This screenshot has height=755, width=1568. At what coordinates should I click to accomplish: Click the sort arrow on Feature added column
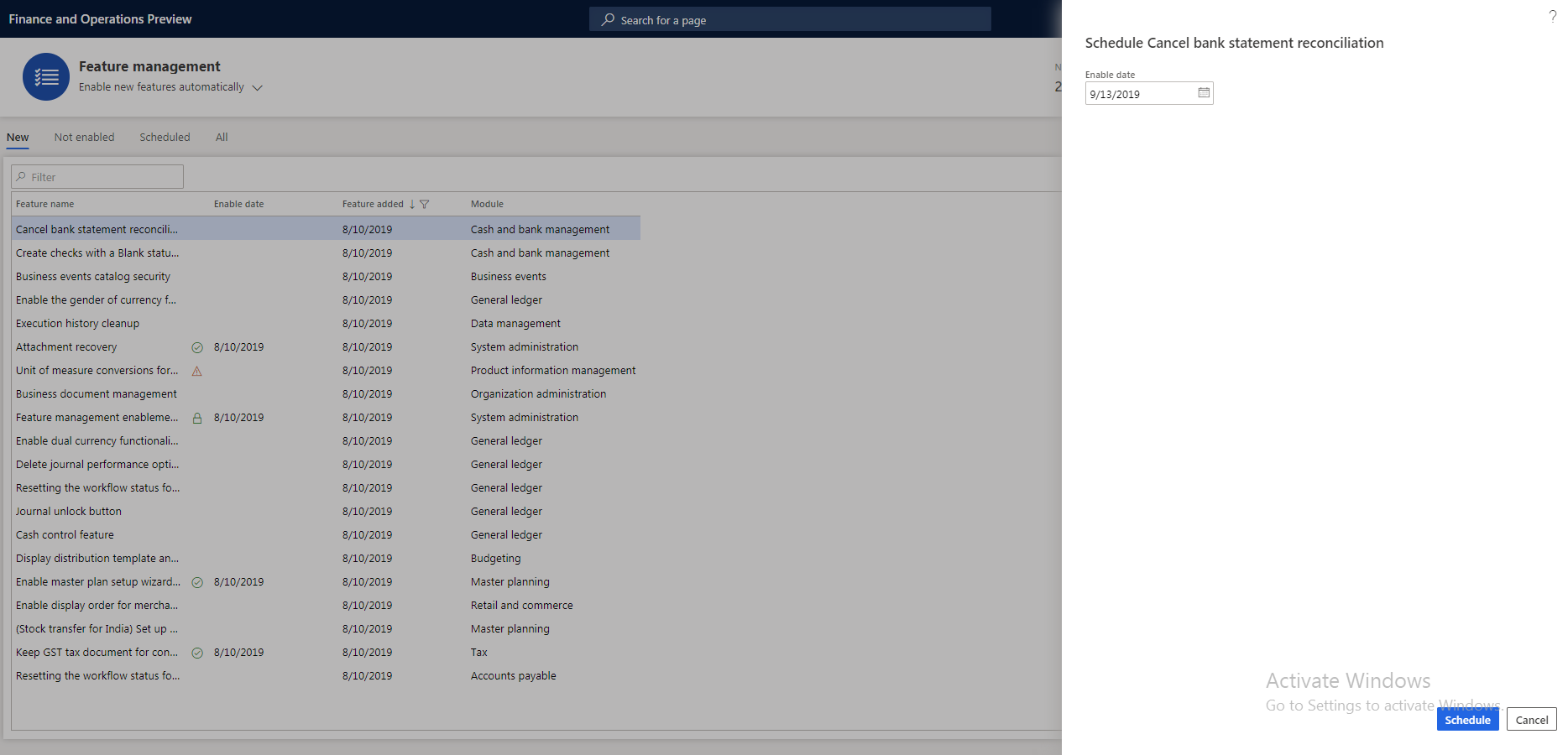click(412, 203)
